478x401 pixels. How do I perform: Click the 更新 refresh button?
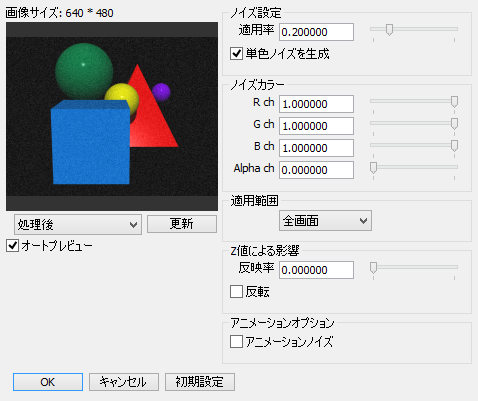182,224
